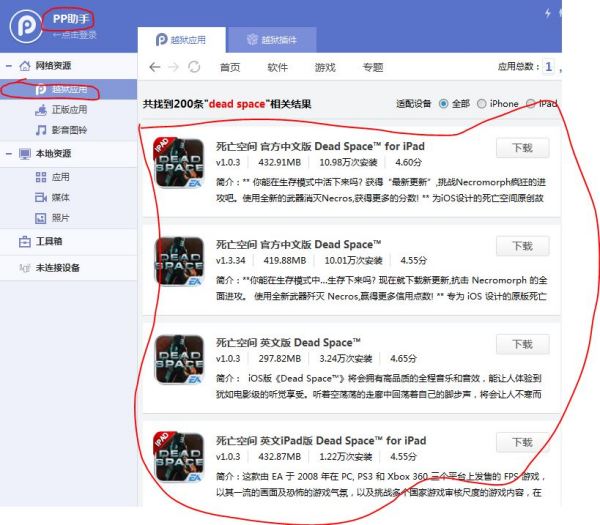Image resolution: width=600 pixels, height=525 pixels.
Task: Open title 死亡空间 英文iPad版 Dead Space for iPad
Action: (x=321, y=441)
